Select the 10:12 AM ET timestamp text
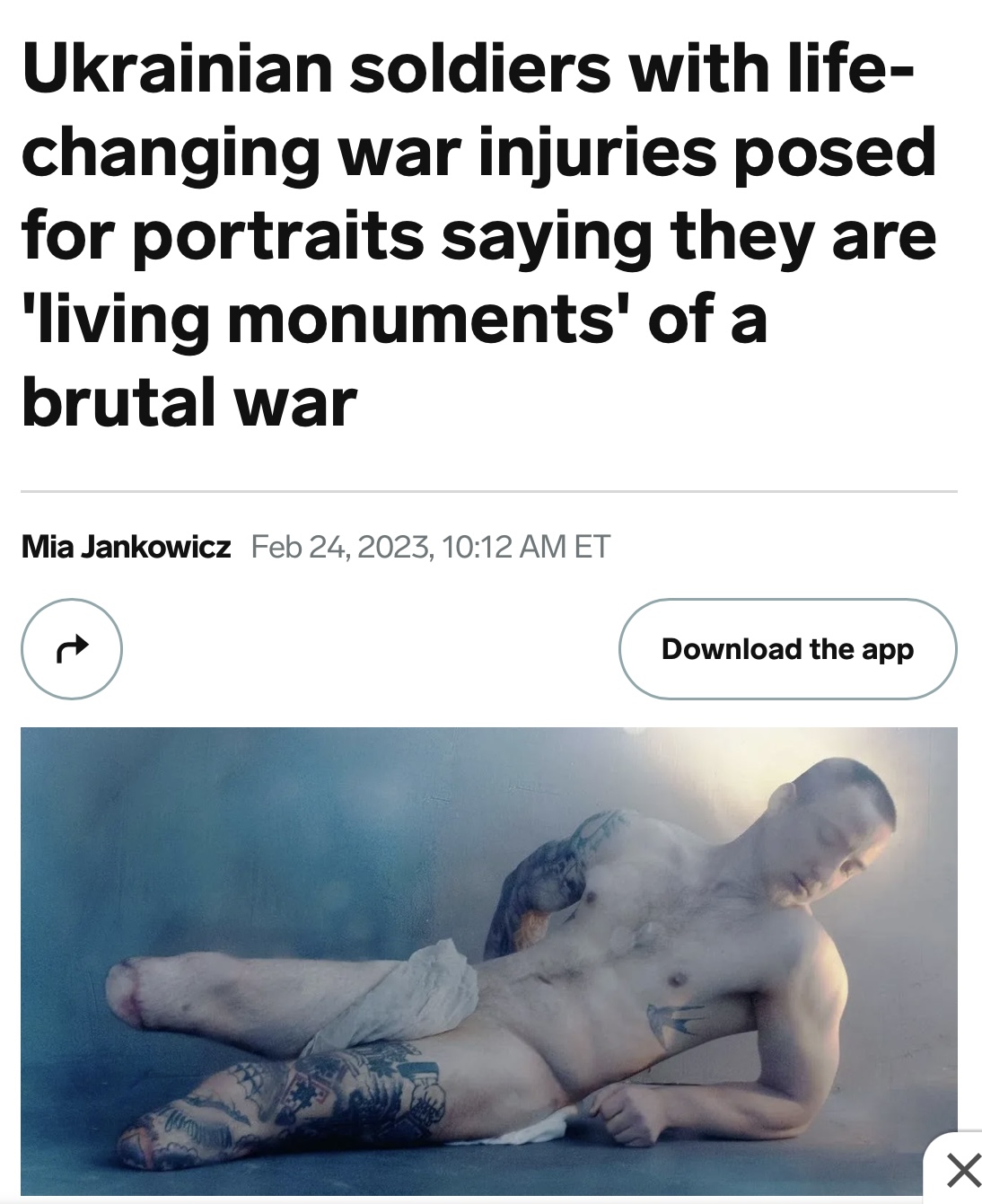Viewport: 982px width, 1204px height. coord(527,546)
